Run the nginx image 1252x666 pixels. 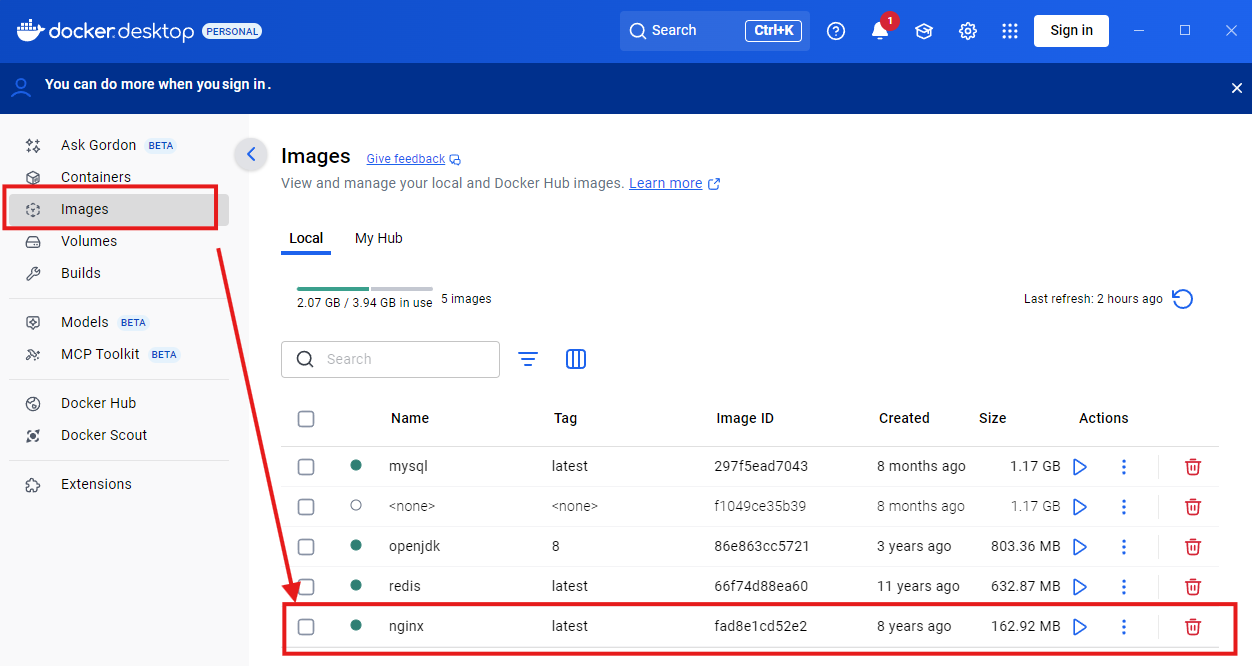[x=1080, y=627]
